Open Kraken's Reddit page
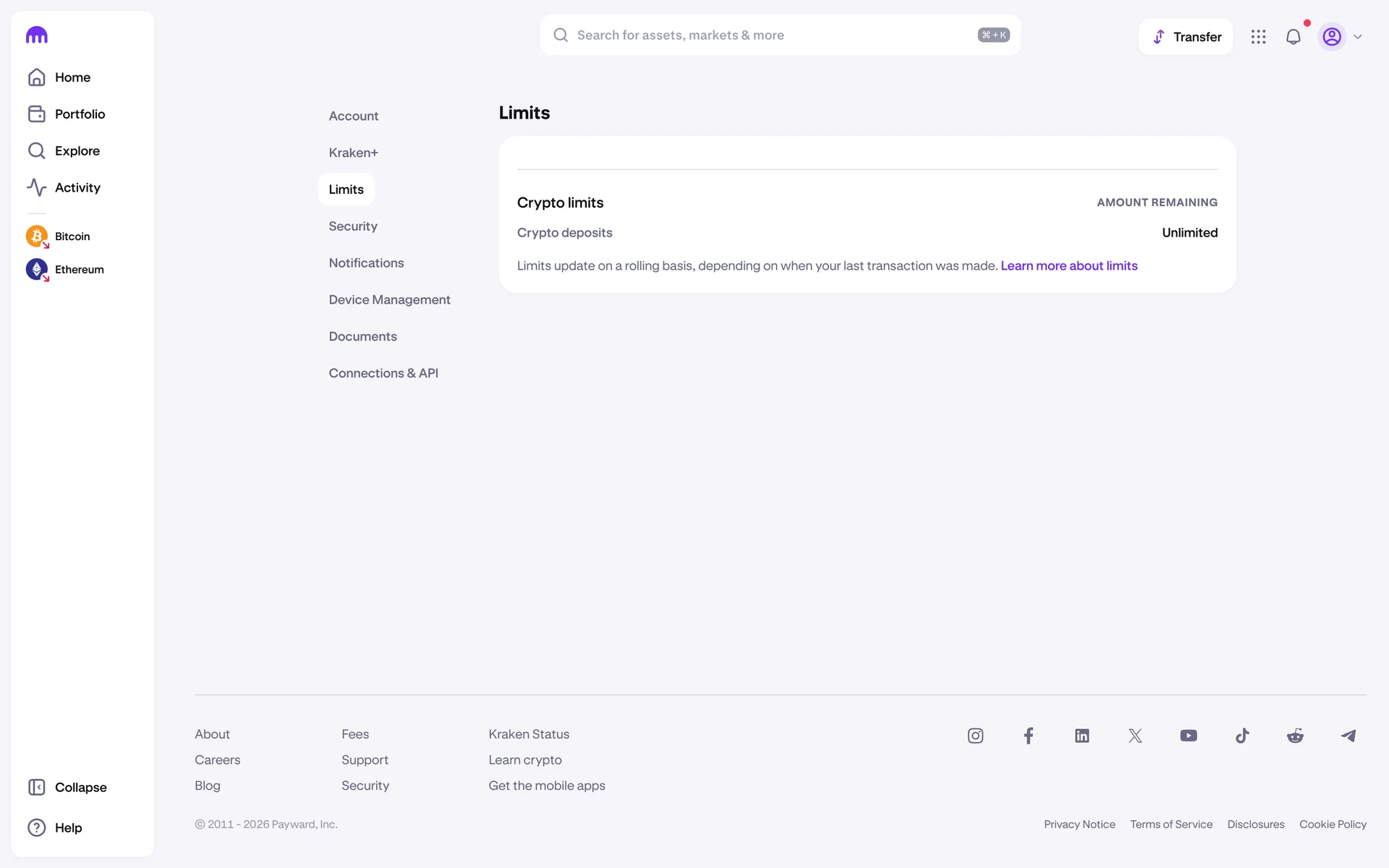 coord(1295,736)
